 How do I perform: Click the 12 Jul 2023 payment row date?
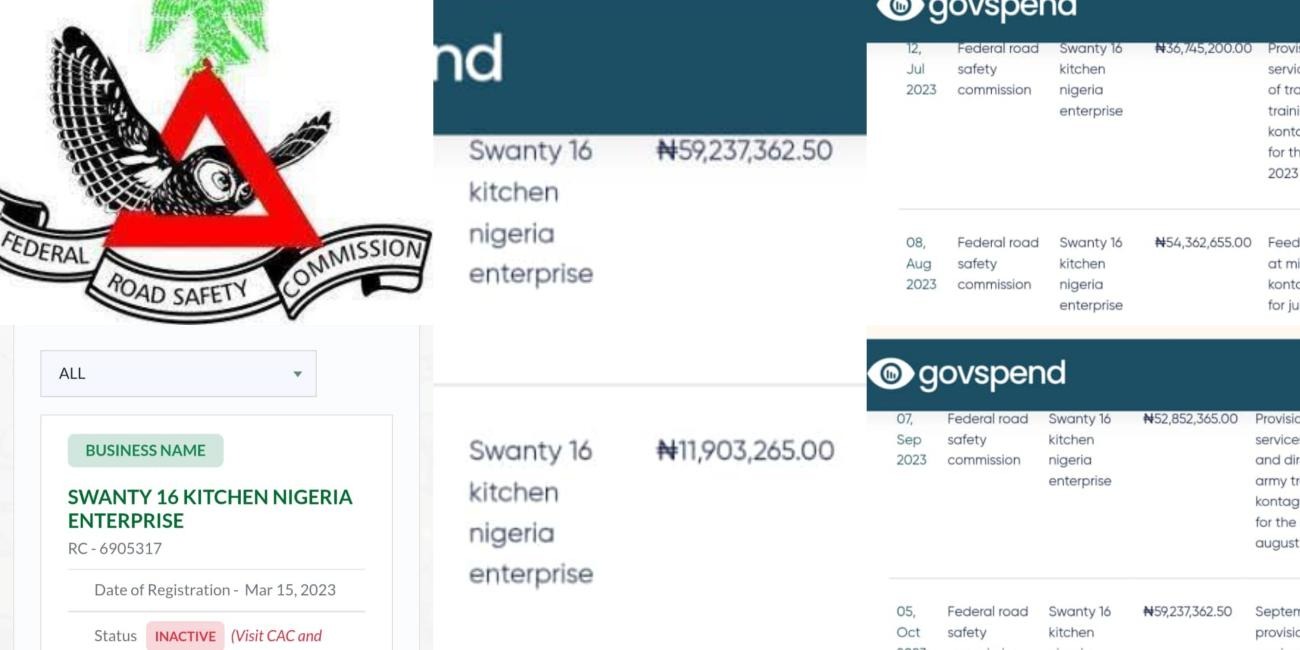[921, 69]
